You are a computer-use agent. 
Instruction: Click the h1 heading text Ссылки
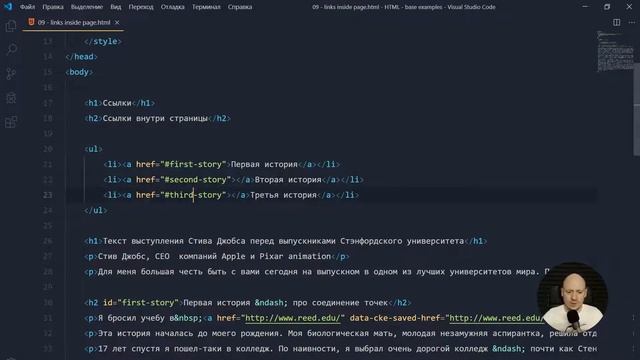tap(117, 103)
